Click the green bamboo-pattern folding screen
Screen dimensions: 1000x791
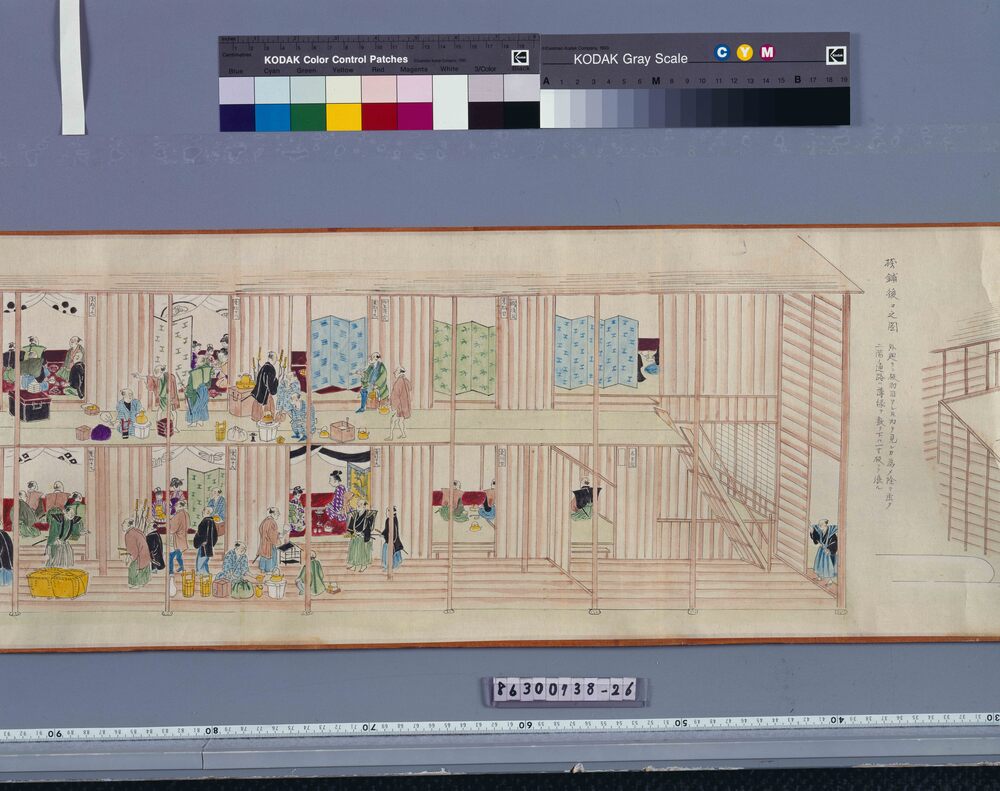click(x=464, y=357)
